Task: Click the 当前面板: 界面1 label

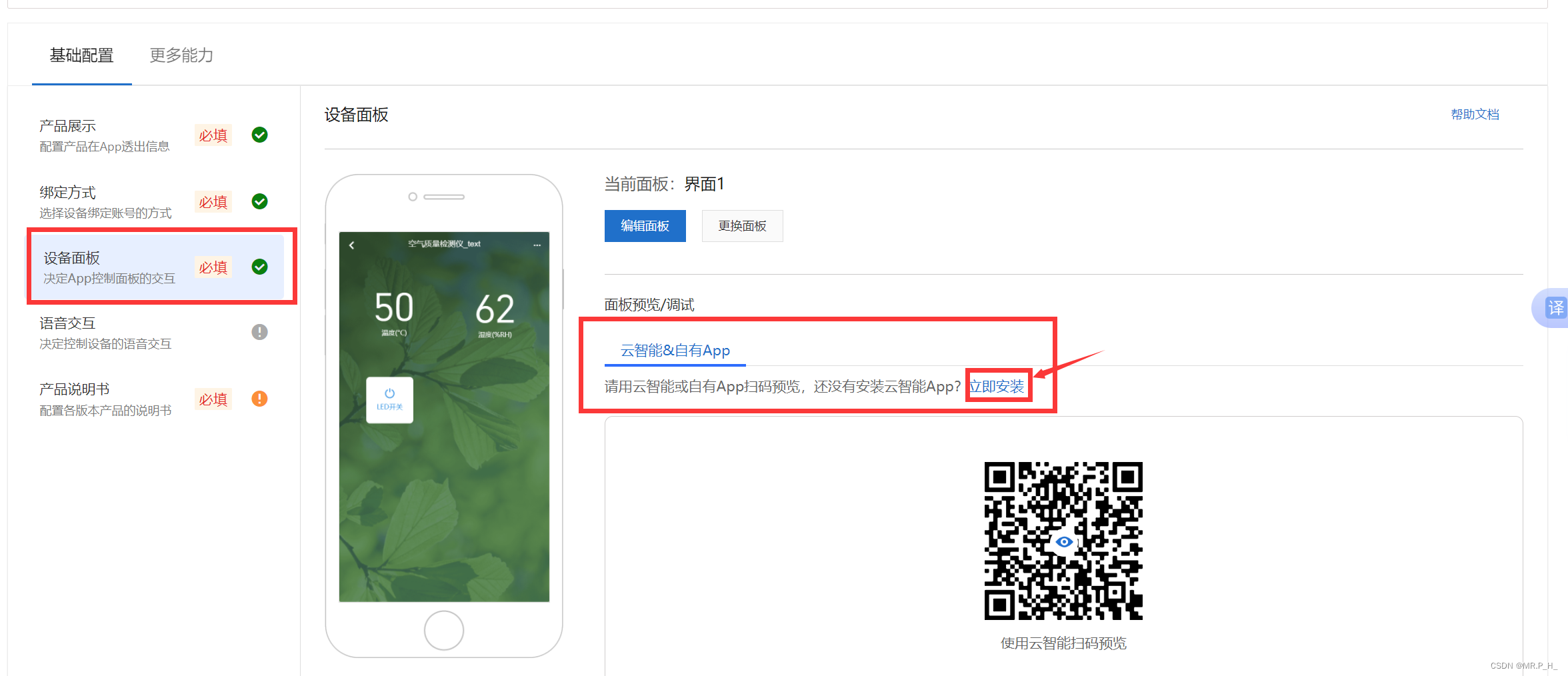Action: (664, 184)
